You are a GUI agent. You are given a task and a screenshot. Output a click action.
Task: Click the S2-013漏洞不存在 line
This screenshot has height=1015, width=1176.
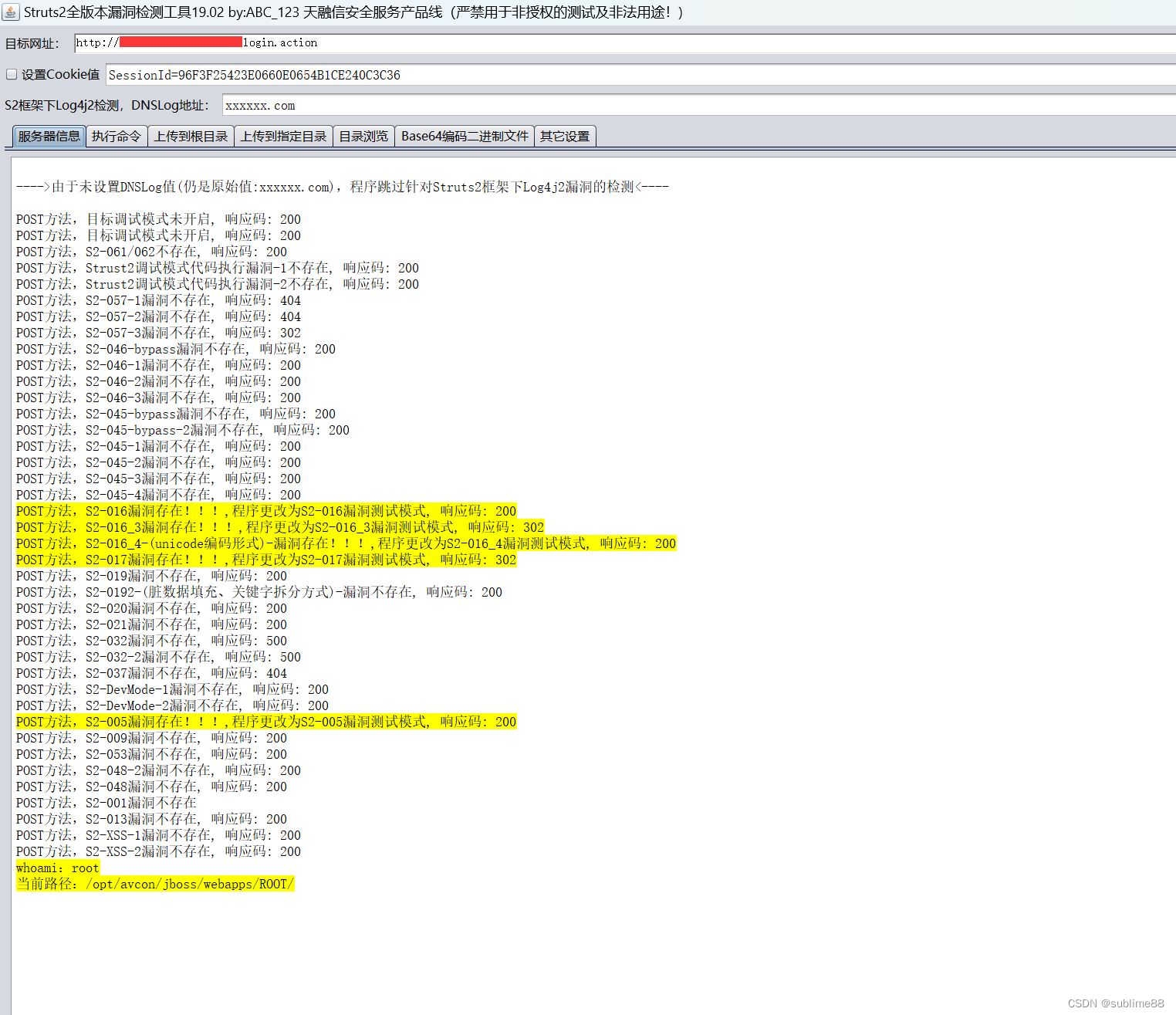[151, 819]
